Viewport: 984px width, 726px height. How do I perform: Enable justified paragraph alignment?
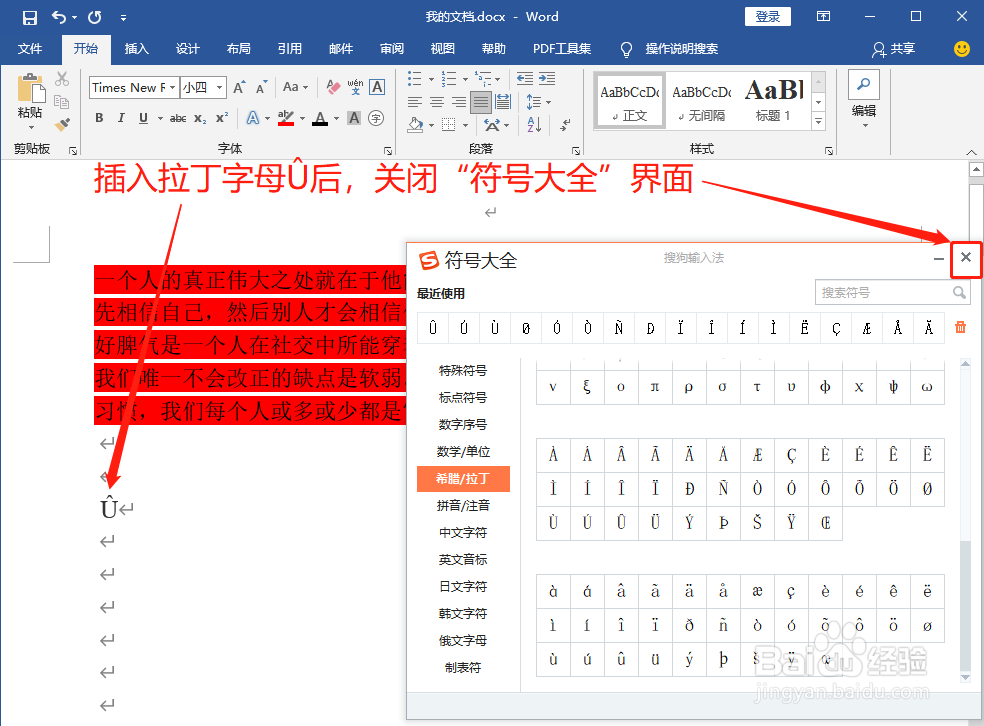(481, 102)
